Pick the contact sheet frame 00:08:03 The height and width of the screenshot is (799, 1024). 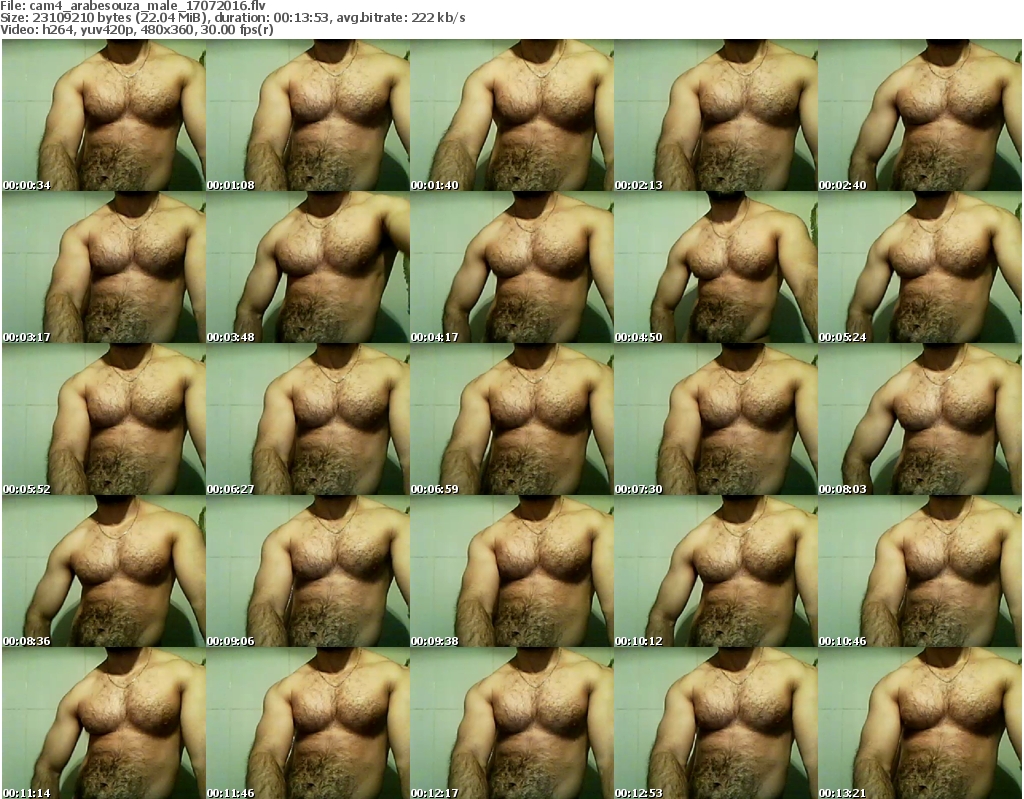coord(920,419)
